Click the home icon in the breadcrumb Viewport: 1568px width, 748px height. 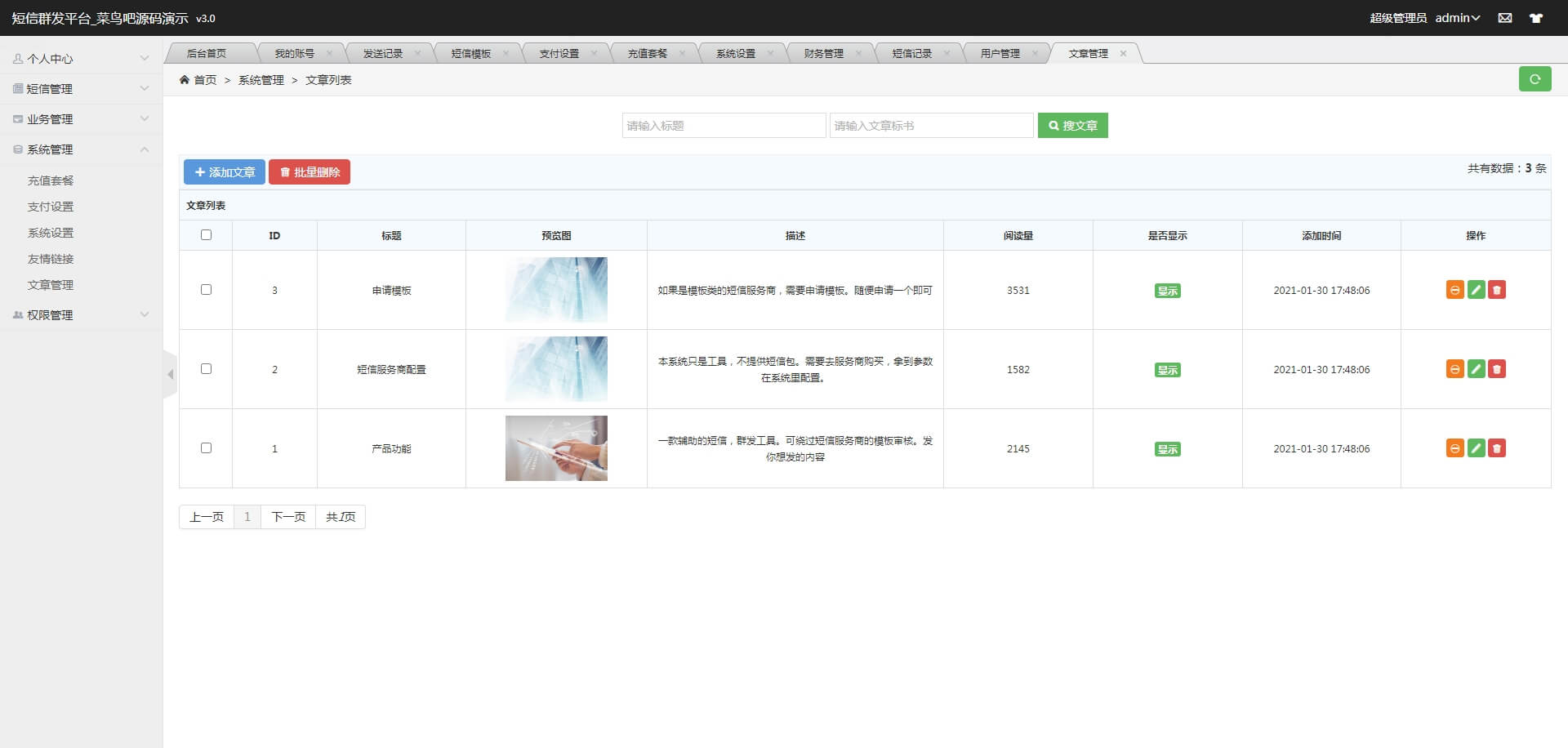click(x=185, y=79)
